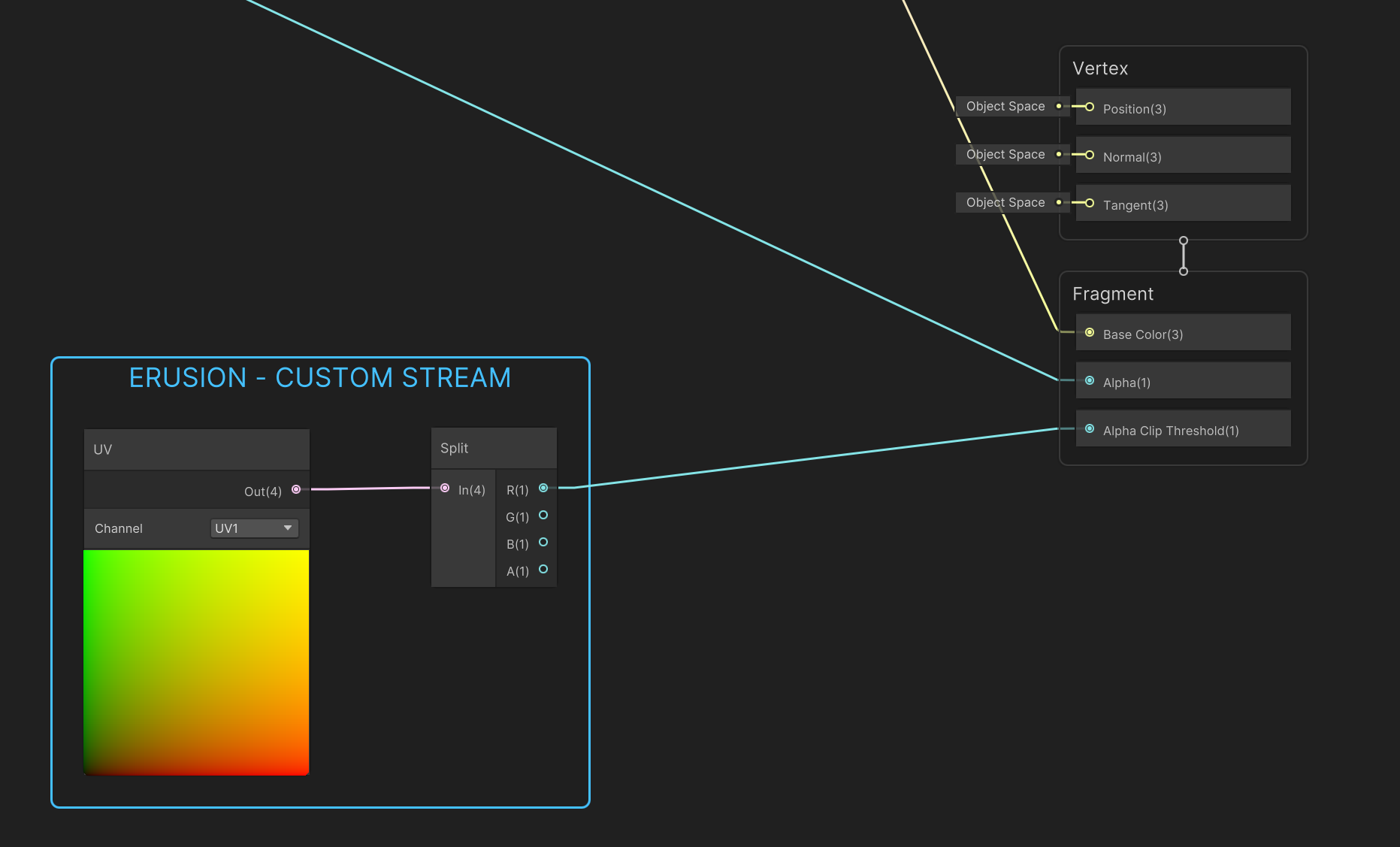Click the B(1) output port of the Split node
This screenshot has height=847, width=1400.
543,543
